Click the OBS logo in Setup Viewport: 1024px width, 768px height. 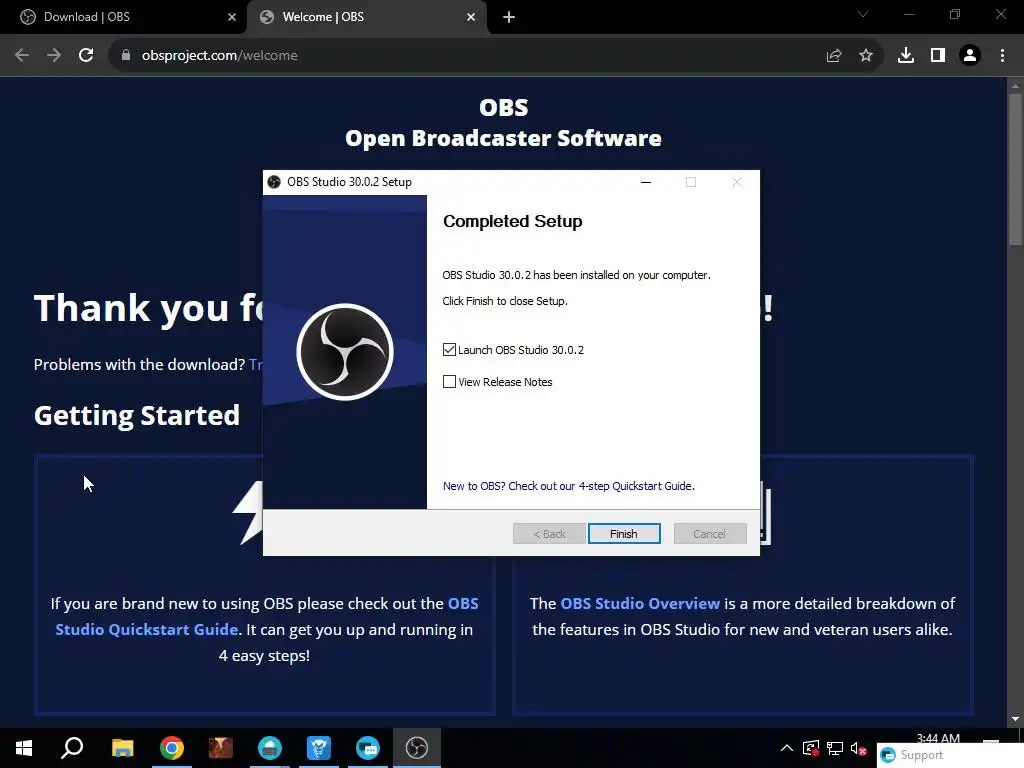[x=345, y=352]
